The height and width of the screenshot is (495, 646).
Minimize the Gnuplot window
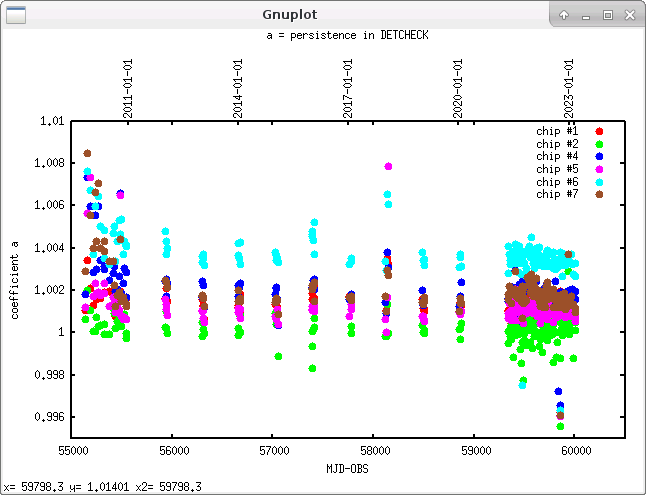click(x=586, y=15)
